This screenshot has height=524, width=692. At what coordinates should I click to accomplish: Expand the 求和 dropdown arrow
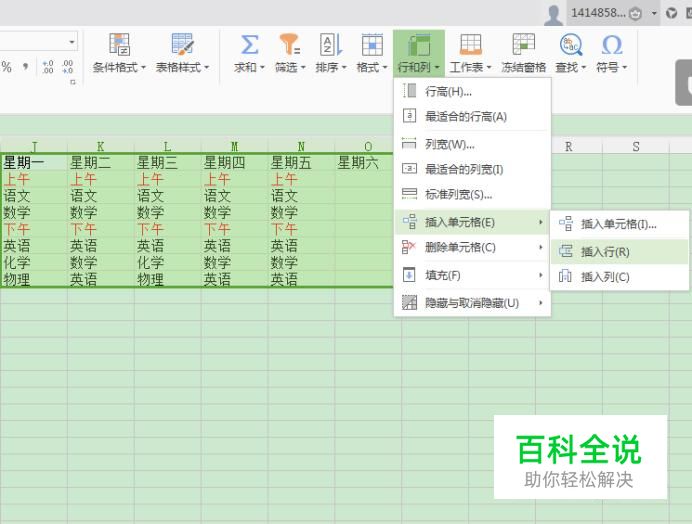point(262,68)
